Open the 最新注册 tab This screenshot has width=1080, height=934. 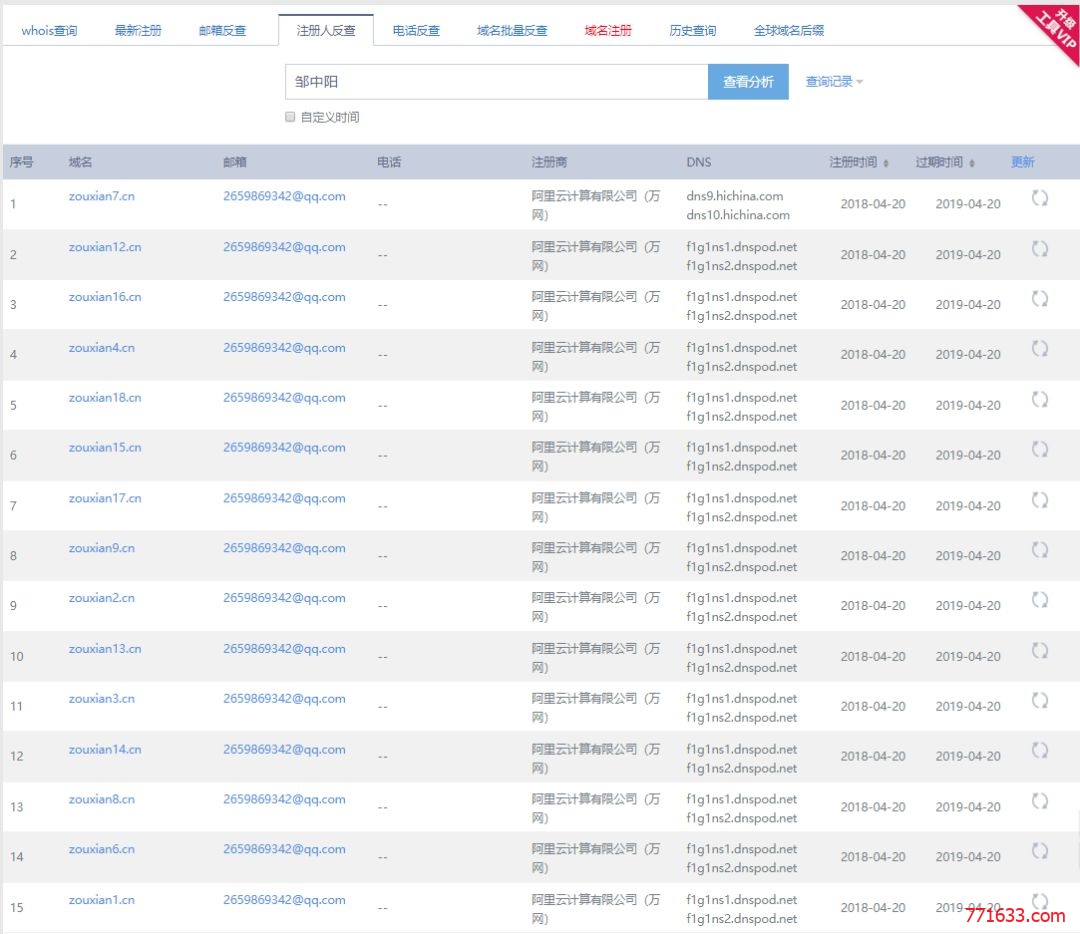[138, 30]
